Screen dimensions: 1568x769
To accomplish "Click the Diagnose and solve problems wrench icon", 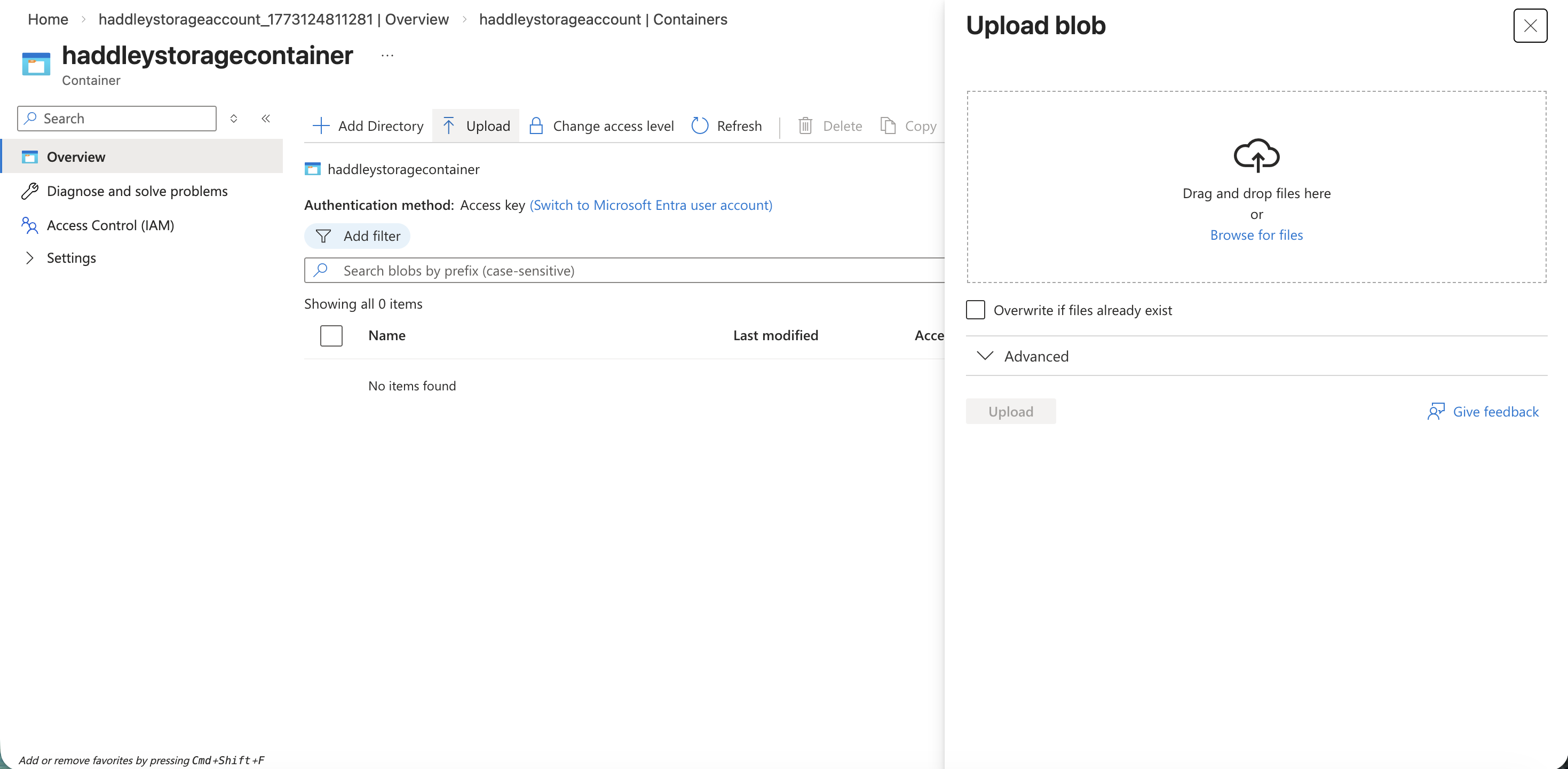I will tap(30, 191).
